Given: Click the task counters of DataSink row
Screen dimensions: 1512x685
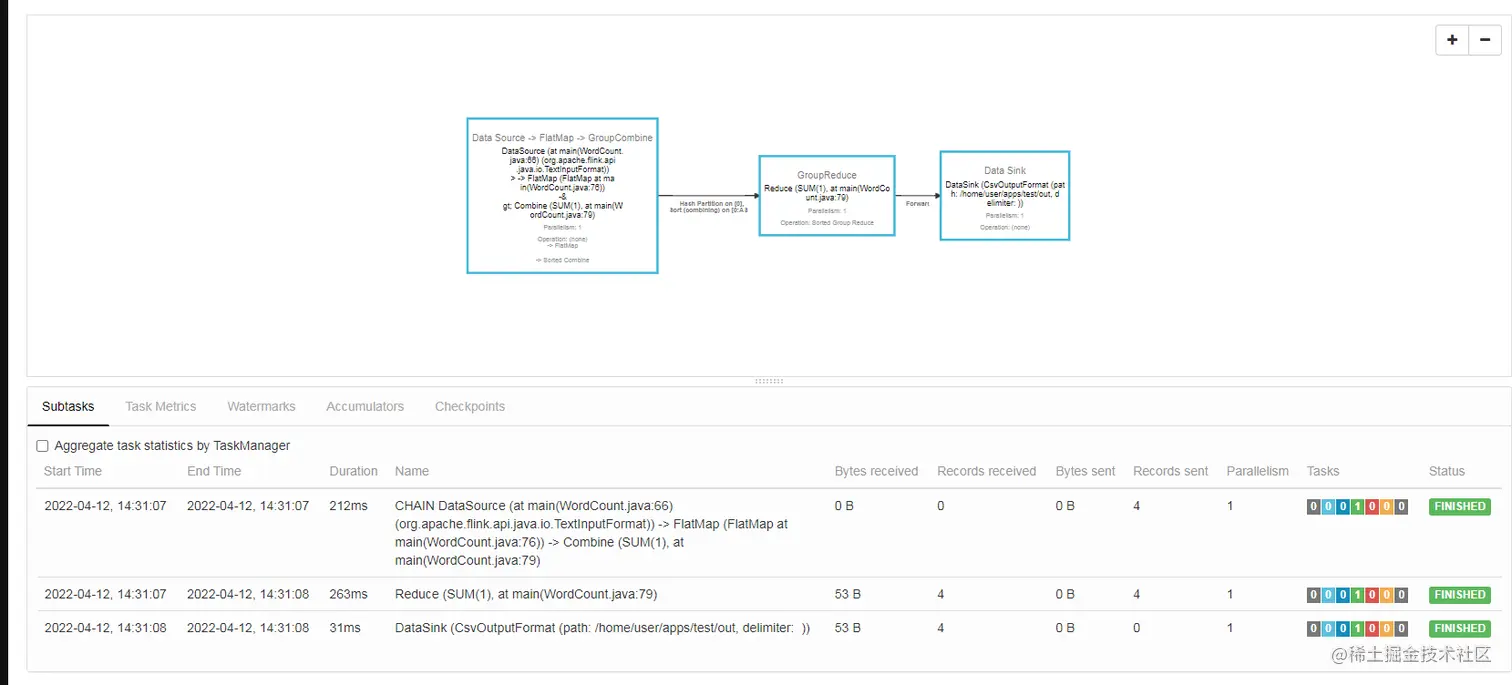Looking at the screenshot, I should coord(1357,628).
